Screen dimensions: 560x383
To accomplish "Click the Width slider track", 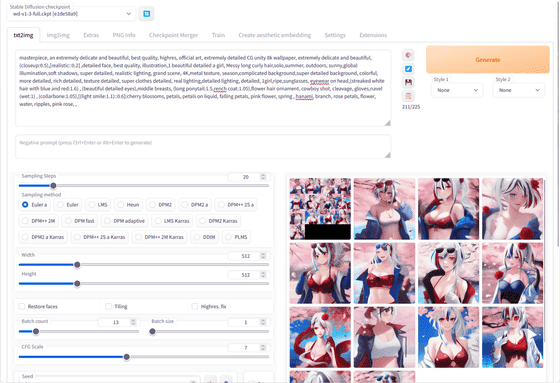I will tap(144, 265).
